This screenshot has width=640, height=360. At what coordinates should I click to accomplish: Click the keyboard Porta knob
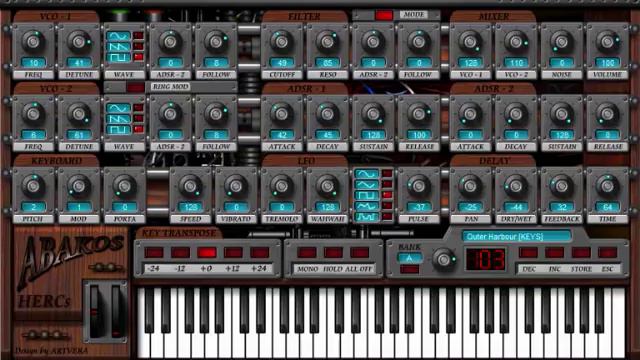(x=124, y=186)
